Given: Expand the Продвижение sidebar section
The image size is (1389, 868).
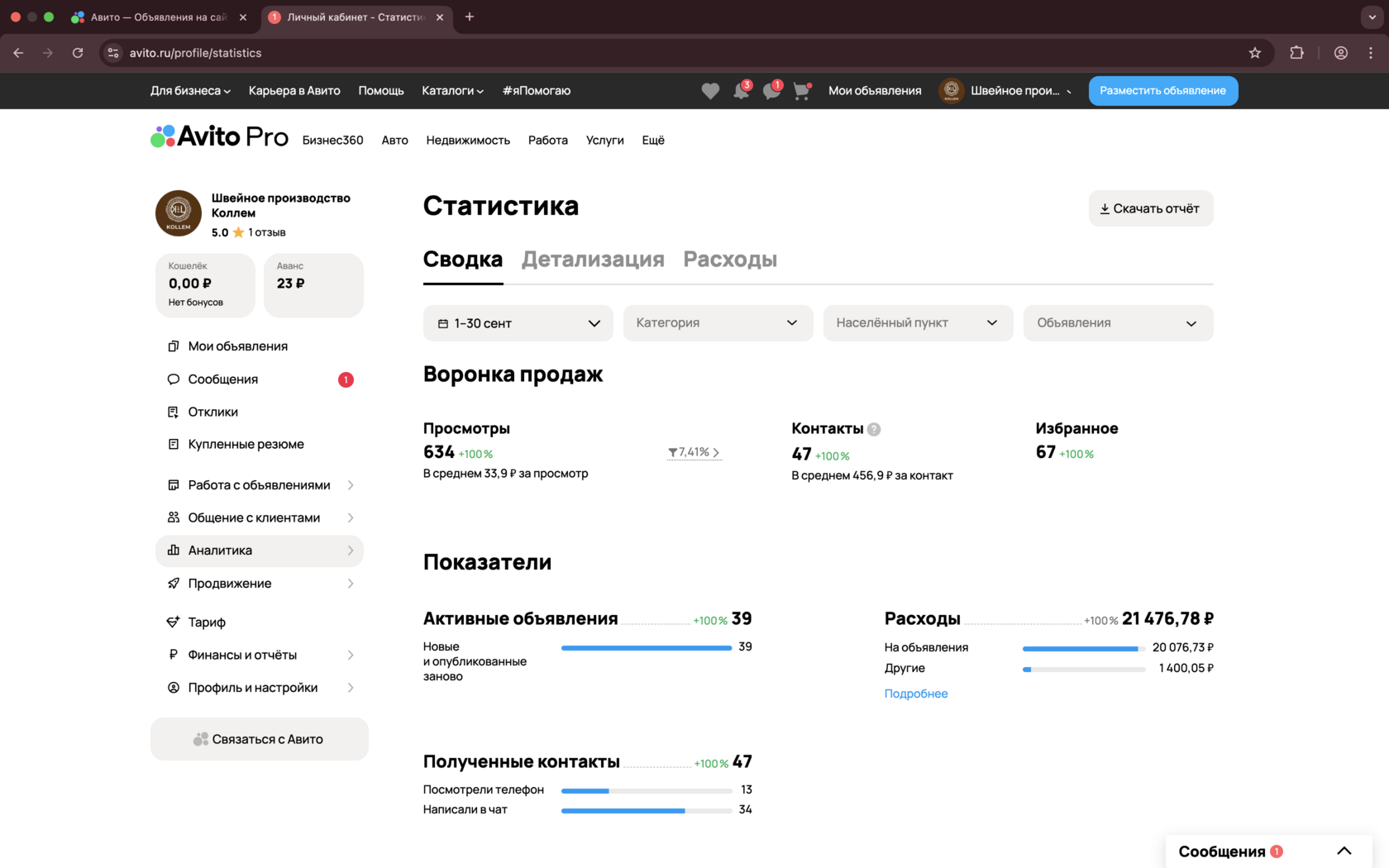Looking at the screenshot, I should (260, 584).
